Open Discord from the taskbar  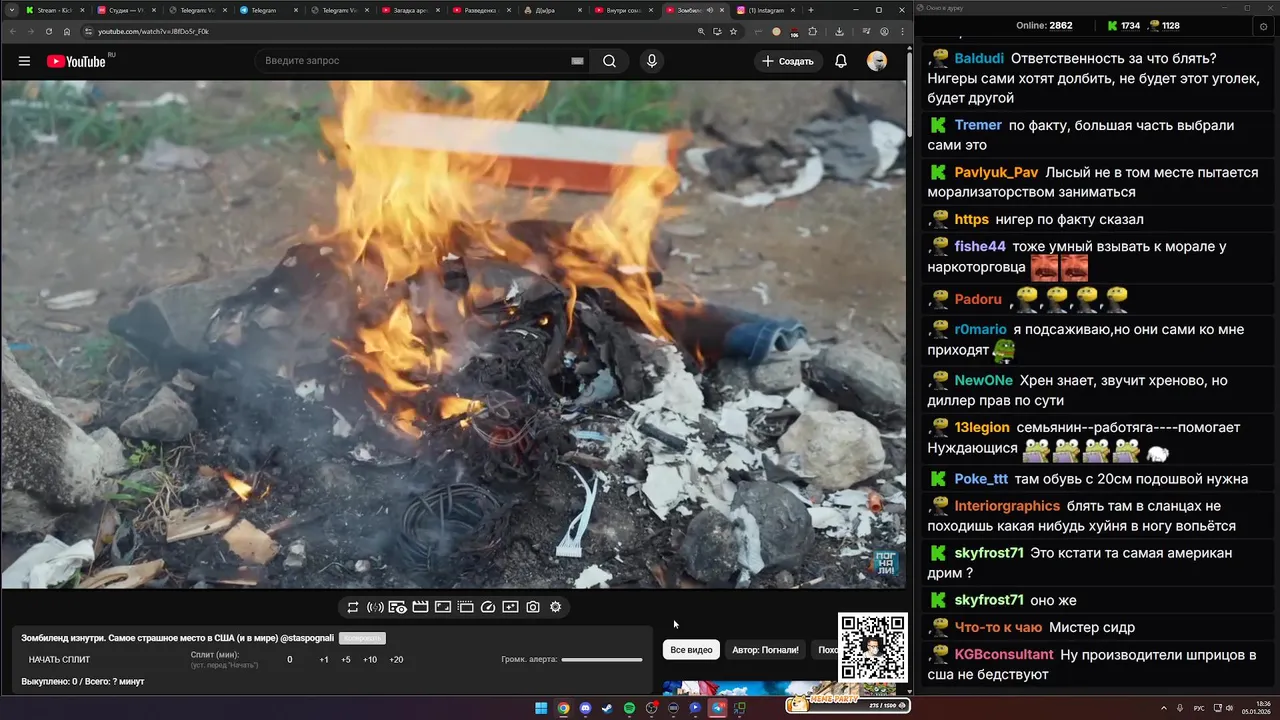click(585, 708)
